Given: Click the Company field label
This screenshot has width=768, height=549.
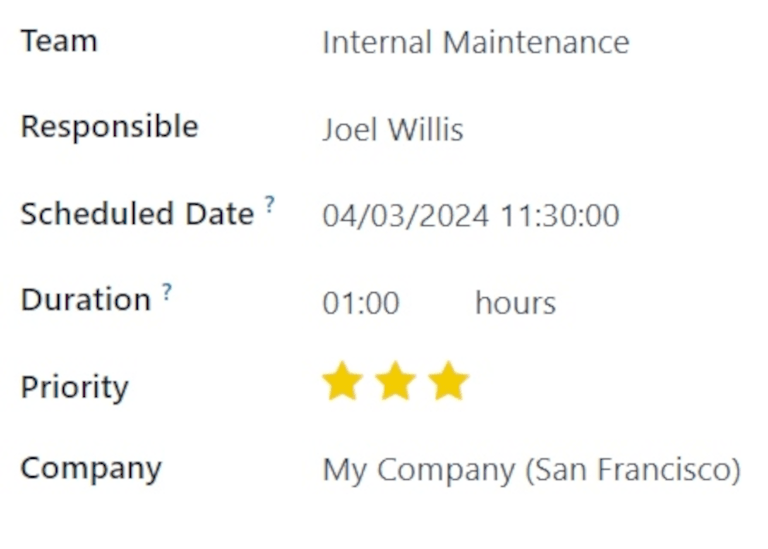Looking at the screenshot, I should [x=91, y=469].
